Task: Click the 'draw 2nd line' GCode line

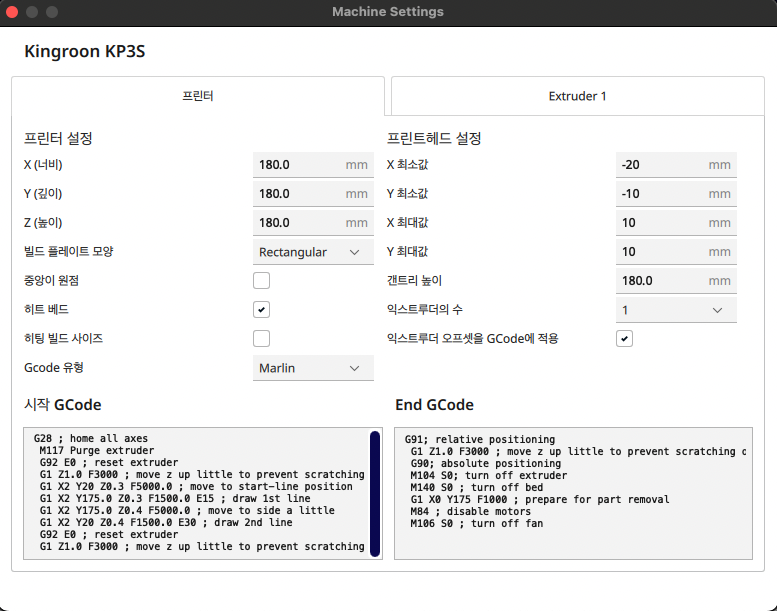Action: 166,522
